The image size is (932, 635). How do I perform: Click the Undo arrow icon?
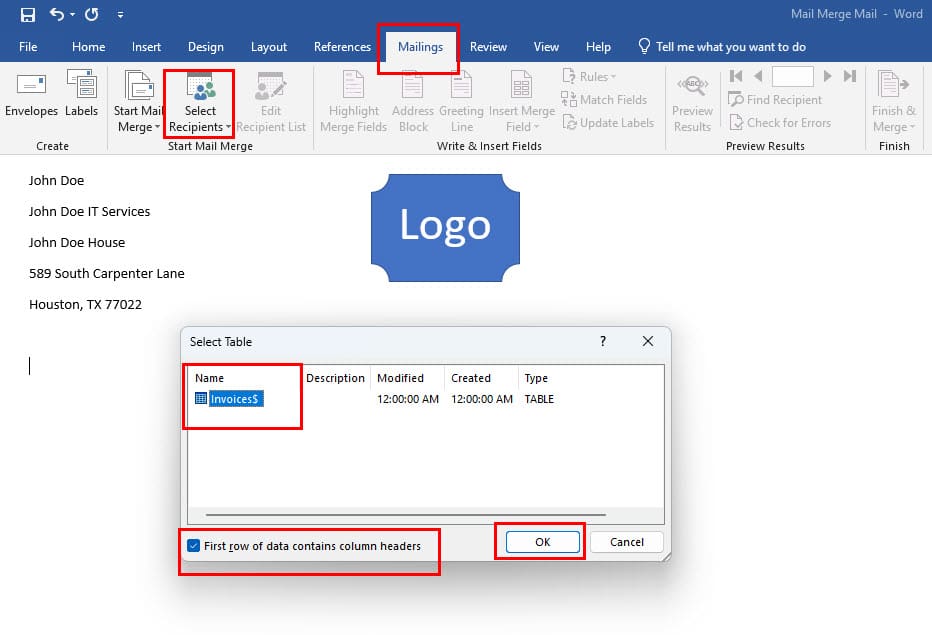click(56, 14)
